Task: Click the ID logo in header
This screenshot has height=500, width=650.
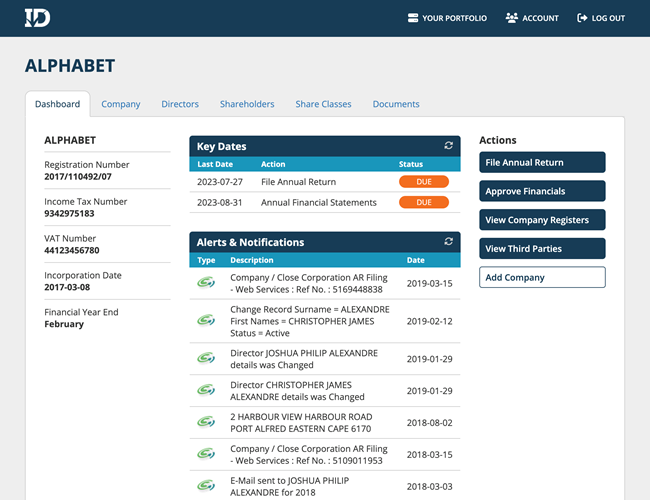Action: pos(39,18)
